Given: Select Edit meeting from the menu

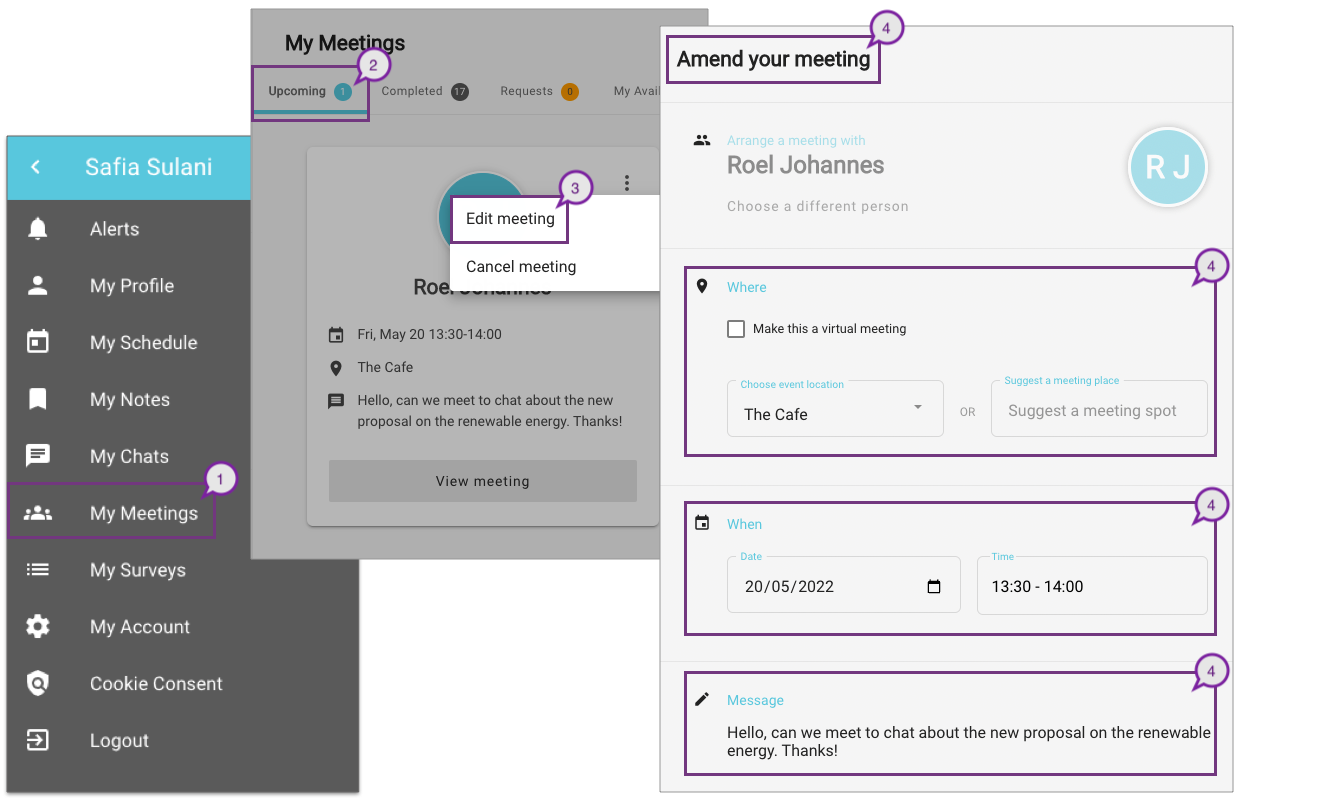Looking at the screenshot, I should [510, 219].
